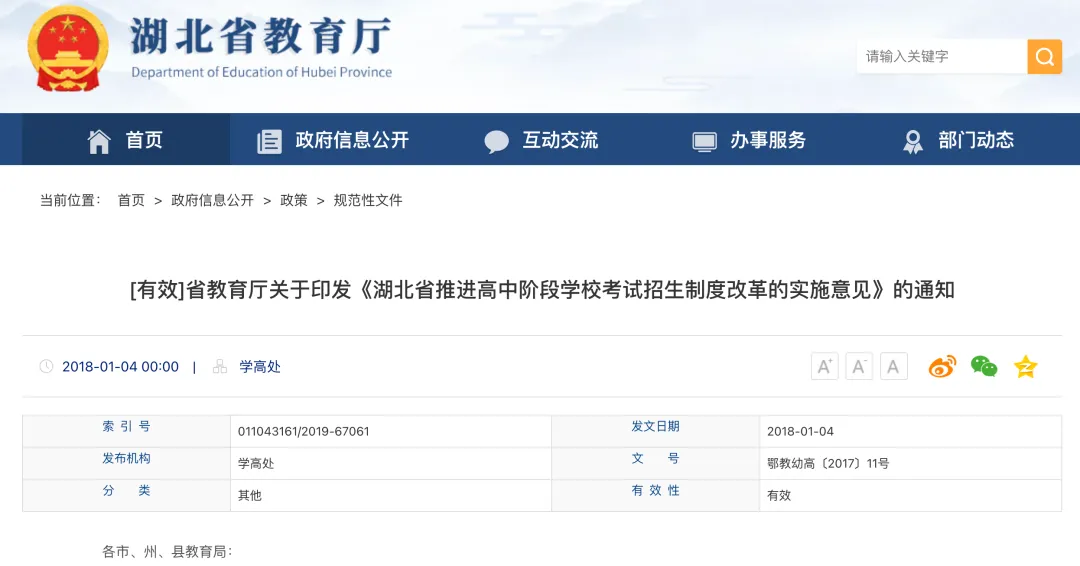The image size is (1080, 566).
Task: Decrease font size with A- button
Action: coord(859,366)
